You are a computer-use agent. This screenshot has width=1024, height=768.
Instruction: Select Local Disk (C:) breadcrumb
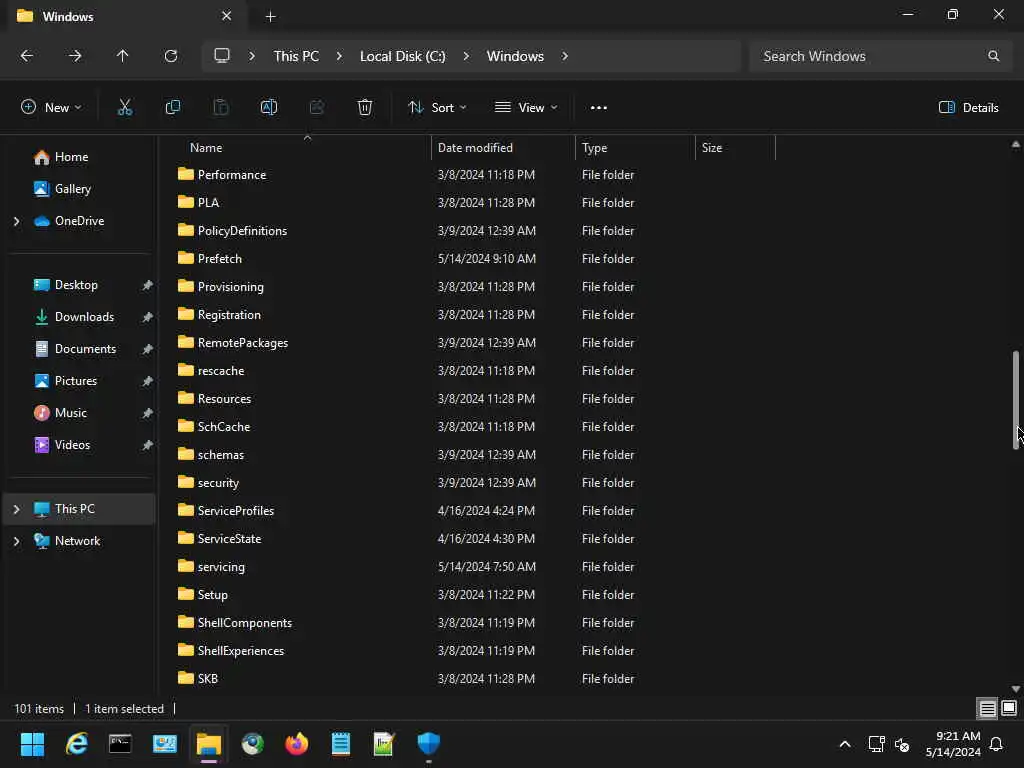click(402, 56)
